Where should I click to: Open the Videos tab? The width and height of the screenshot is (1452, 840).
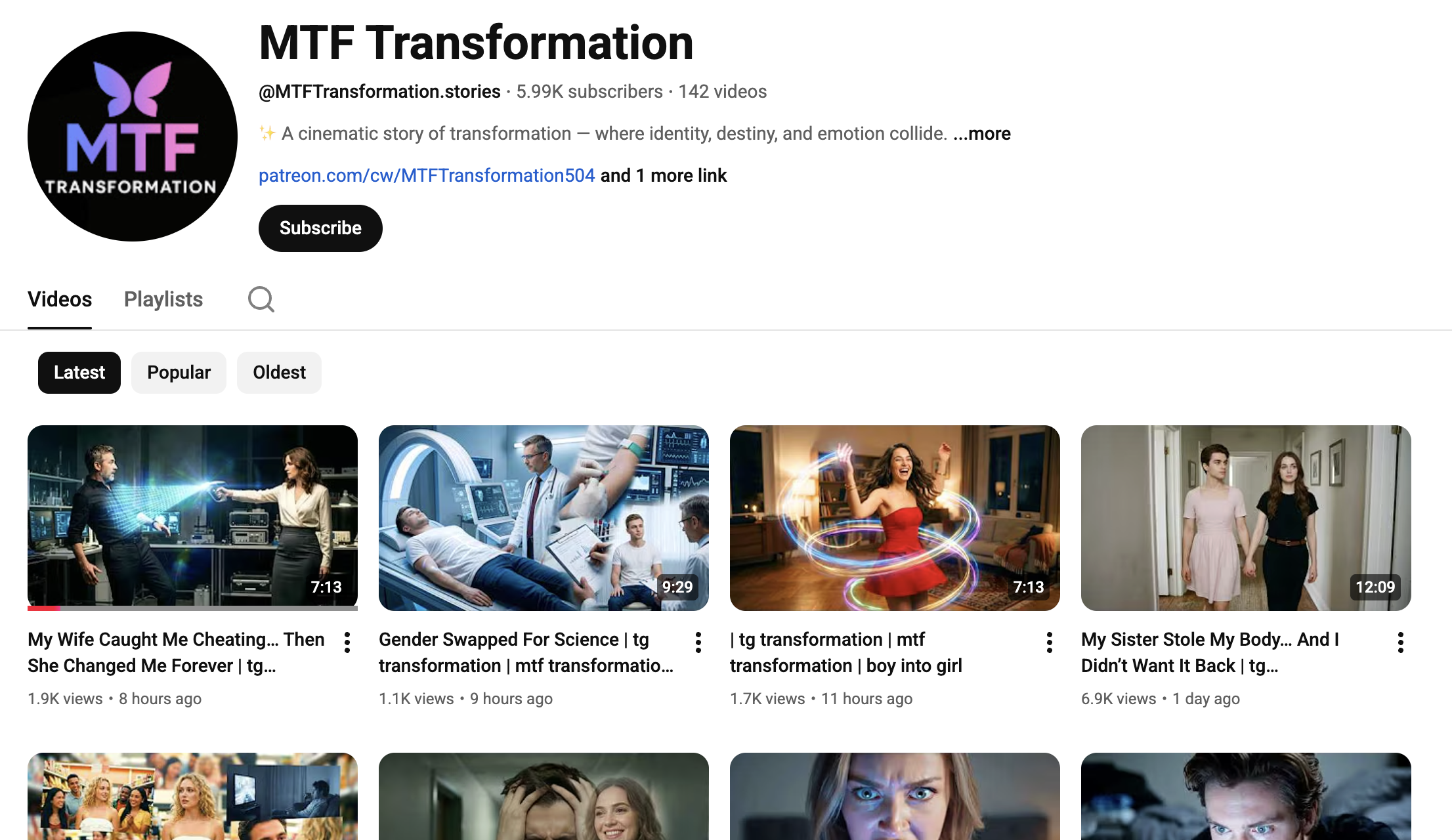(60, 300)
